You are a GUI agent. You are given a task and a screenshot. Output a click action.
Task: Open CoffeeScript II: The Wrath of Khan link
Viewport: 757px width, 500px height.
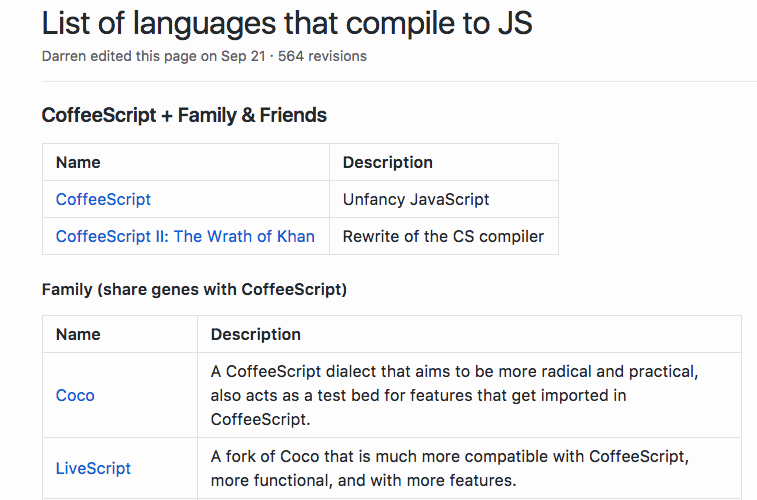pyautogui.click(x=185, y=236)
